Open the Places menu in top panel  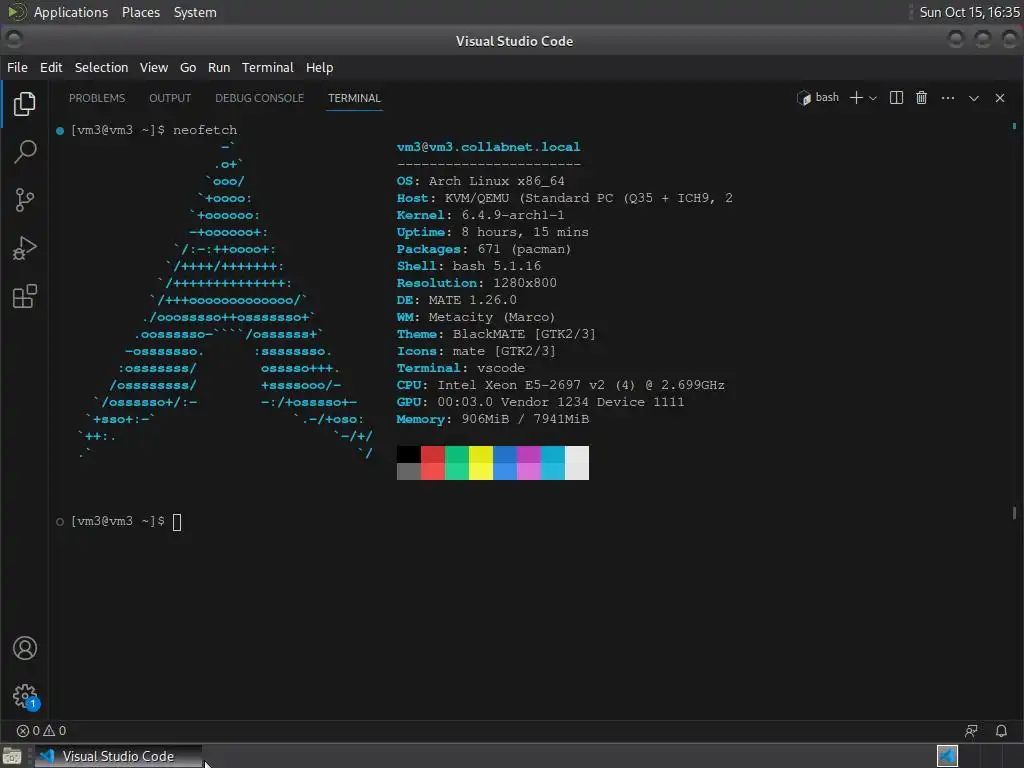[141, 12]
